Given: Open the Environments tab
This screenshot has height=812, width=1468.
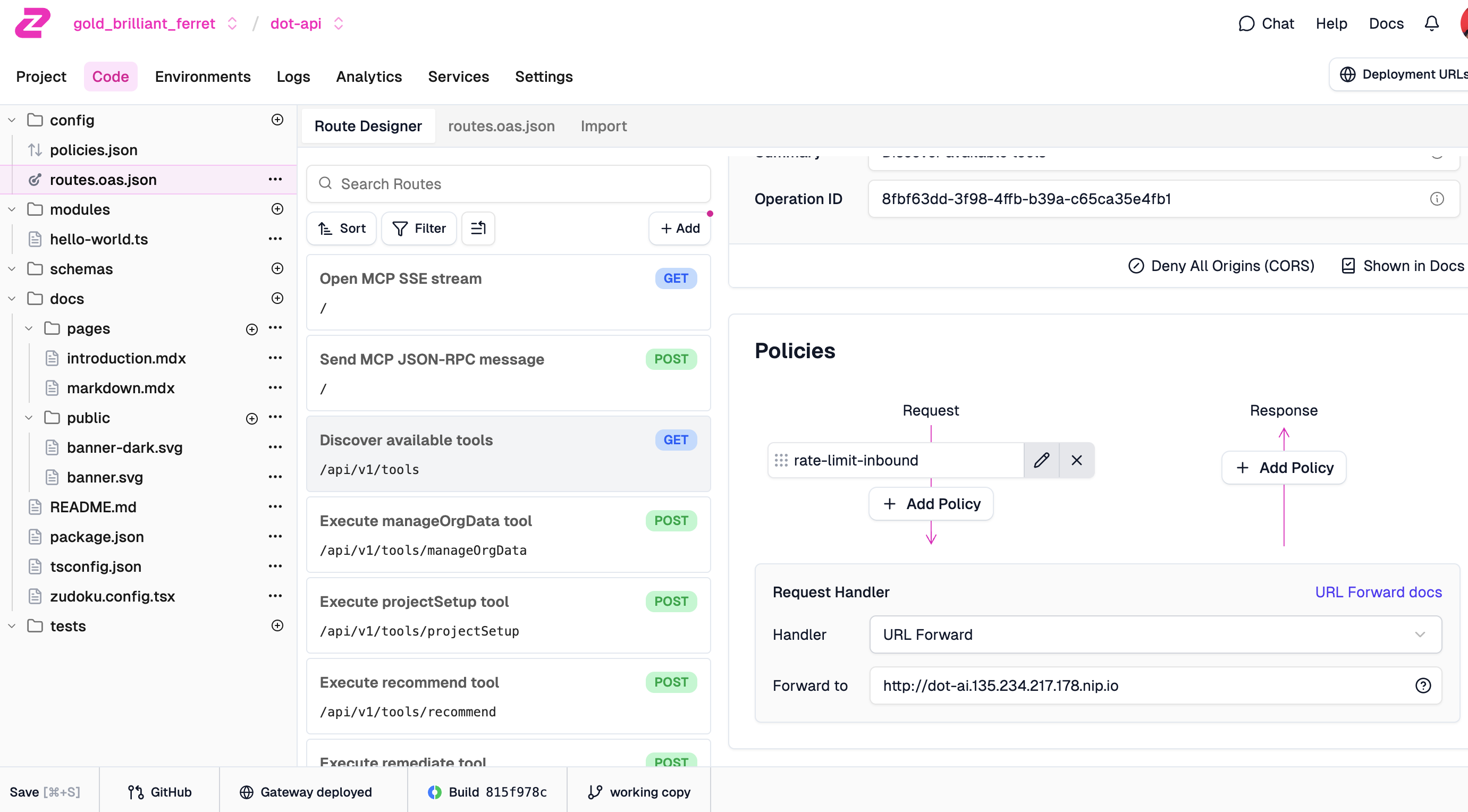Looking at the screenshot, I should [x=203, y=77].
